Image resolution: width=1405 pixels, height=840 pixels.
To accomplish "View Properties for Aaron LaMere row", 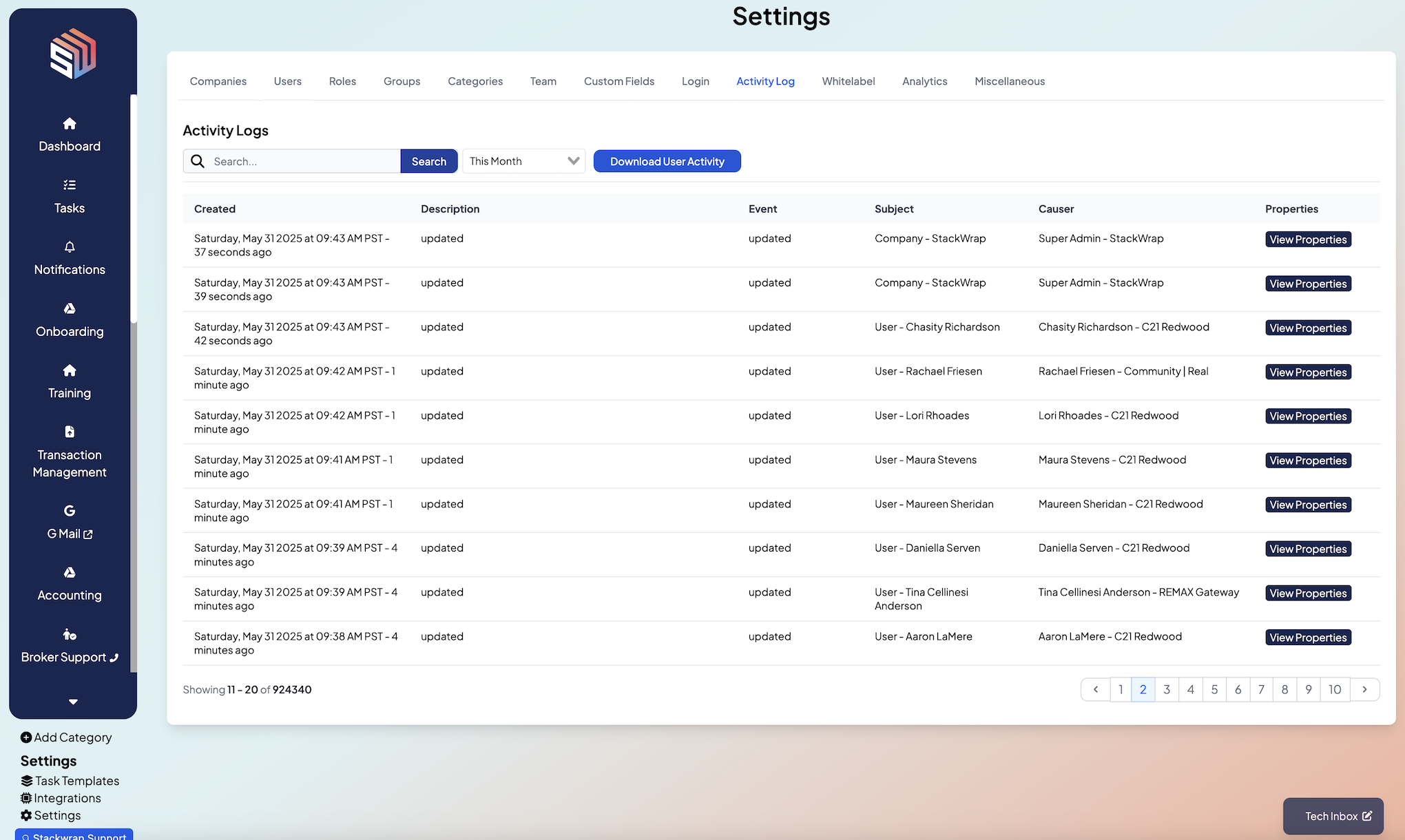I will click(1308, 638).
